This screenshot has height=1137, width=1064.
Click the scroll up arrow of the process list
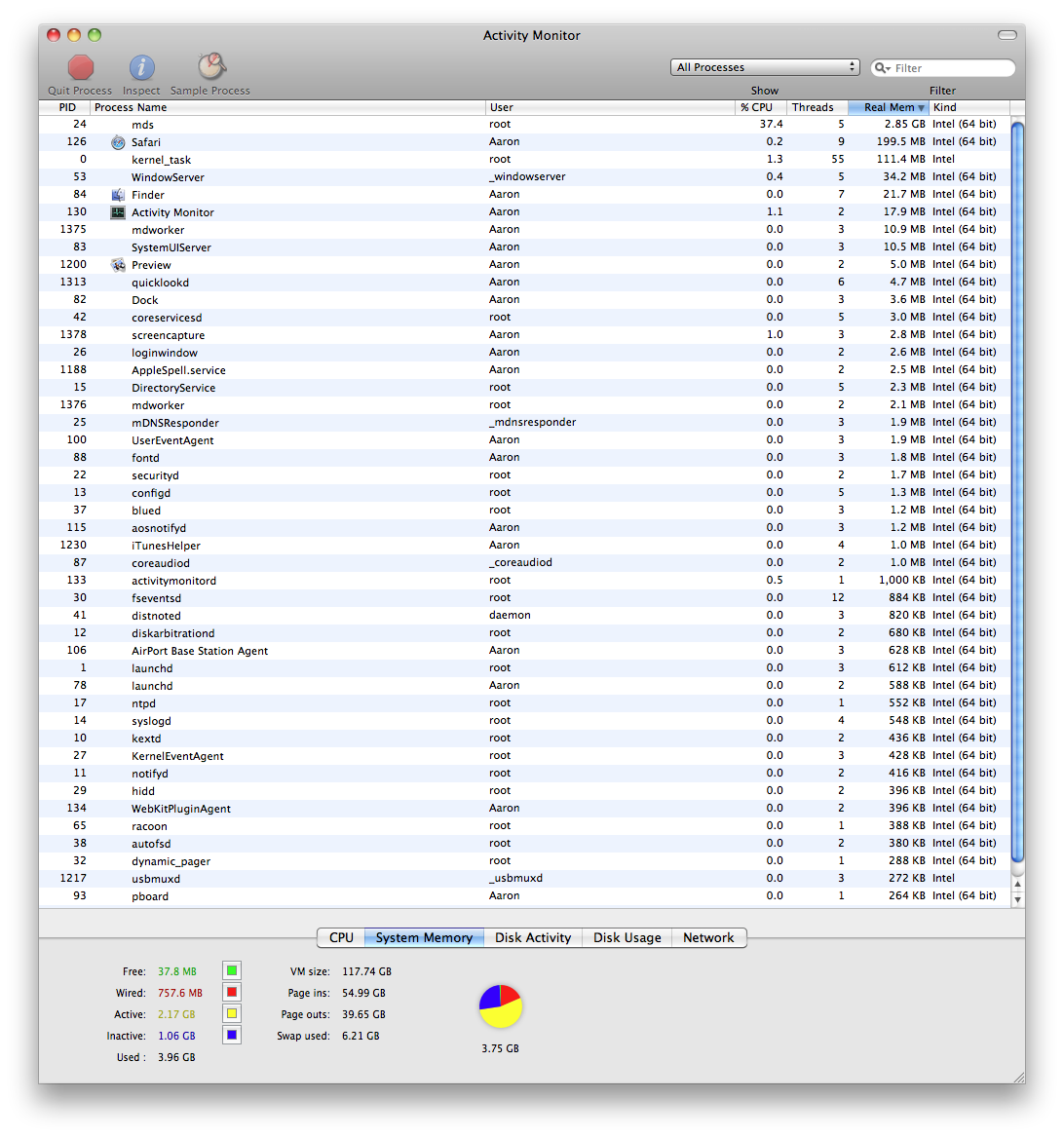pos(1017,884)
